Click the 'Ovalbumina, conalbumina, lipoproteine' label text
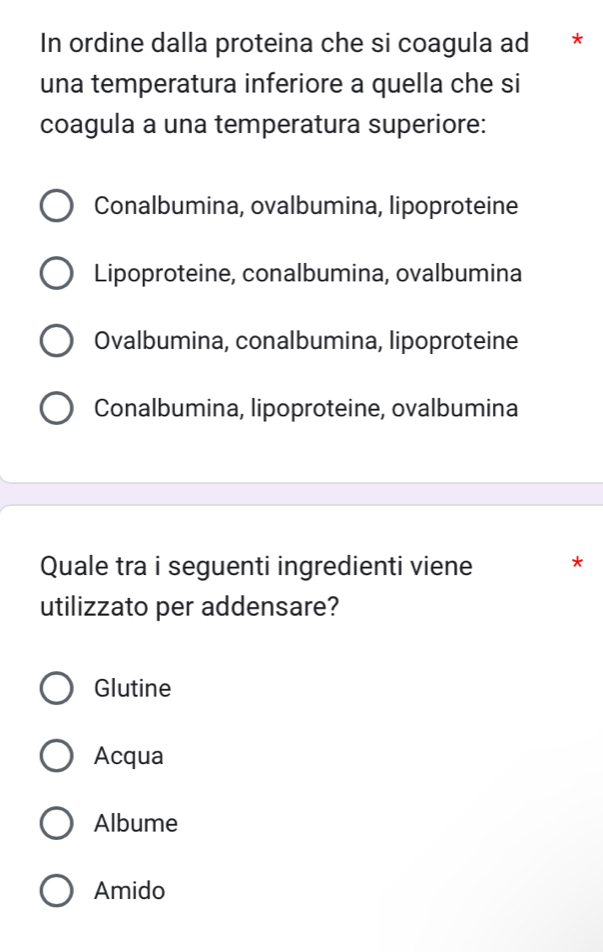Screen dimensions: 603x952 pyautogui.click(x=305, y=341)
